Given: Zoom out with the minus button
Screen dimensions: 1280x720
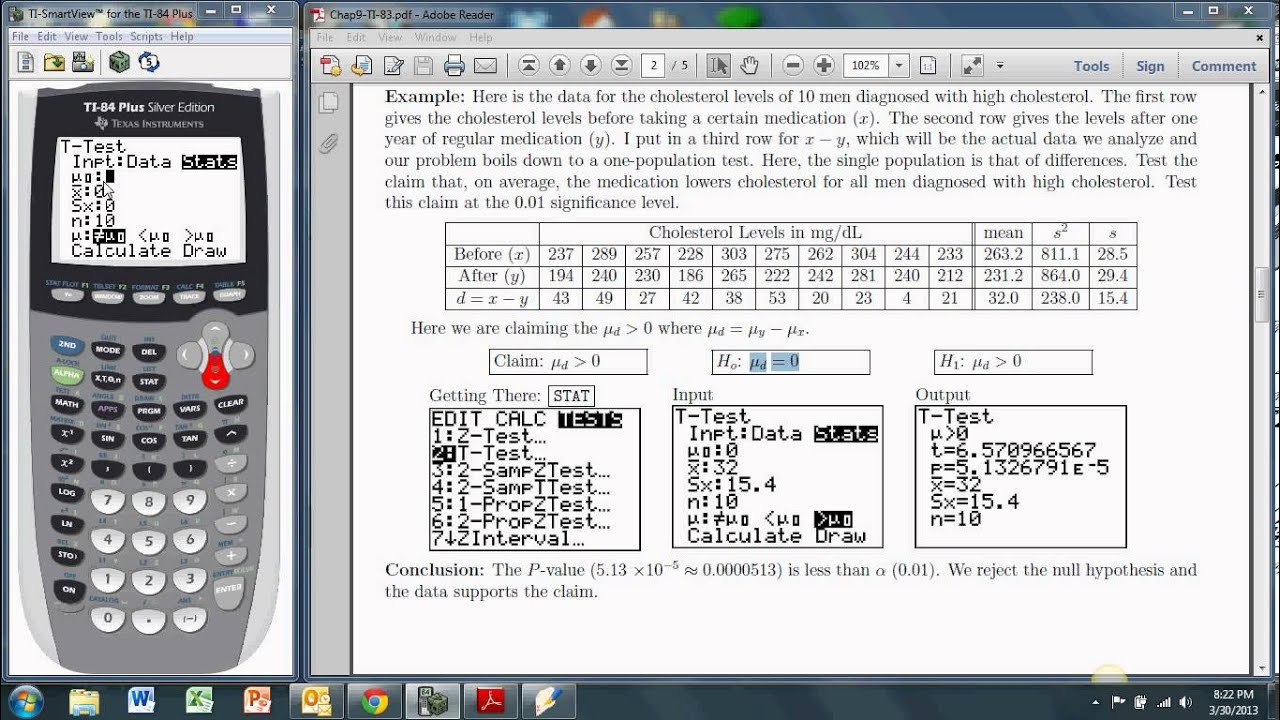Looking at the screenshot, I should tap(793, 66).
